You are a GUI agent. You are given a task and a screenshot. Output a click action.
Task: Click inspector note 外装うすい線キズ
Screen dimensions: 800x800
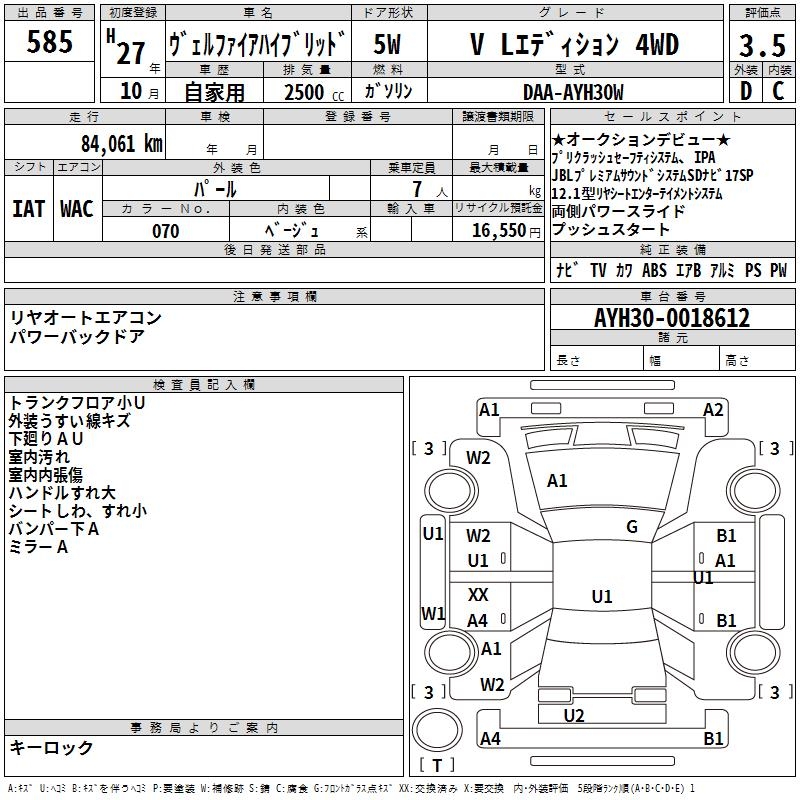click(x=69, y=420)
